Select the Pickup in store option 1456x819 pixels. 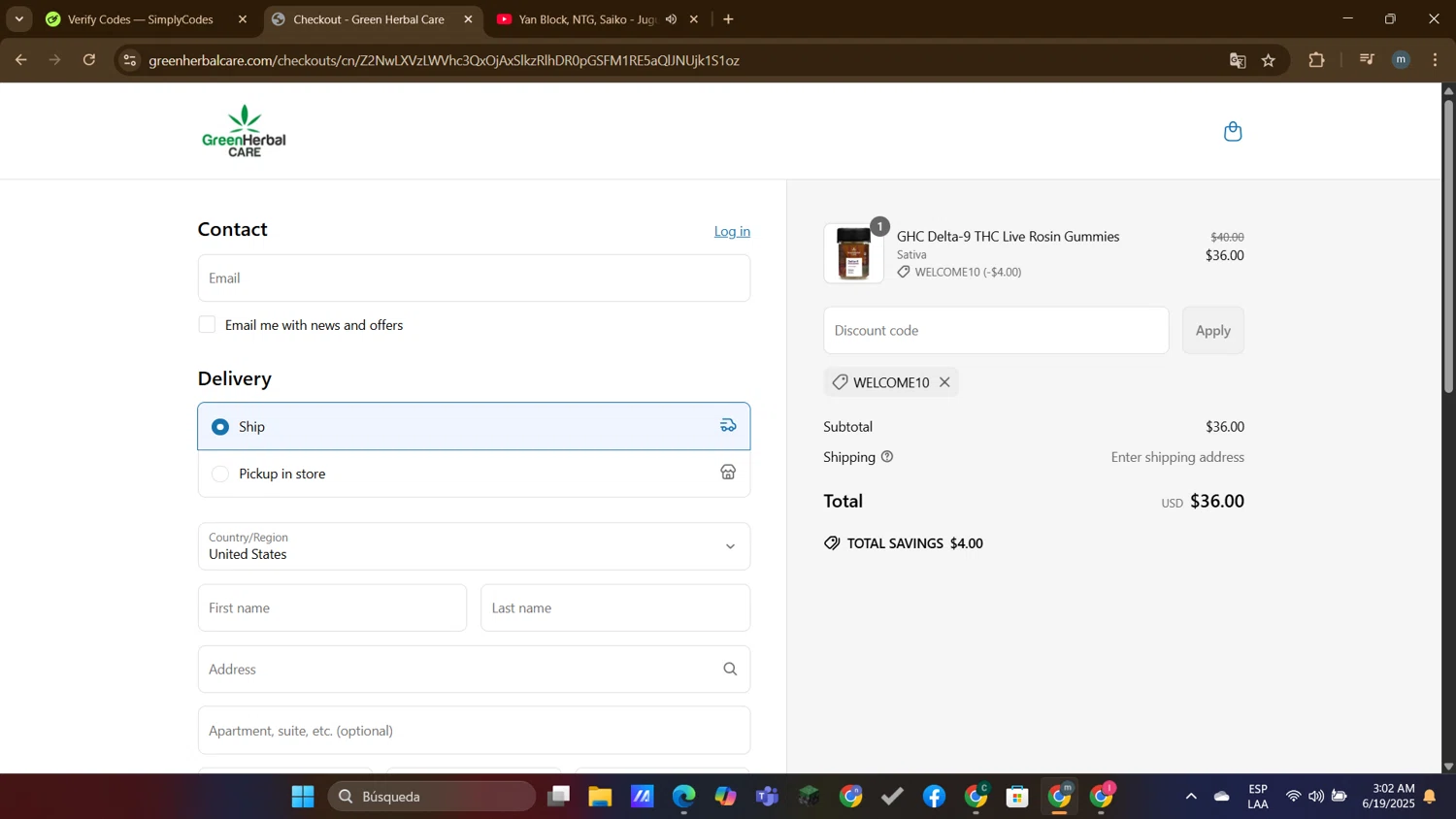click(474, 474)
